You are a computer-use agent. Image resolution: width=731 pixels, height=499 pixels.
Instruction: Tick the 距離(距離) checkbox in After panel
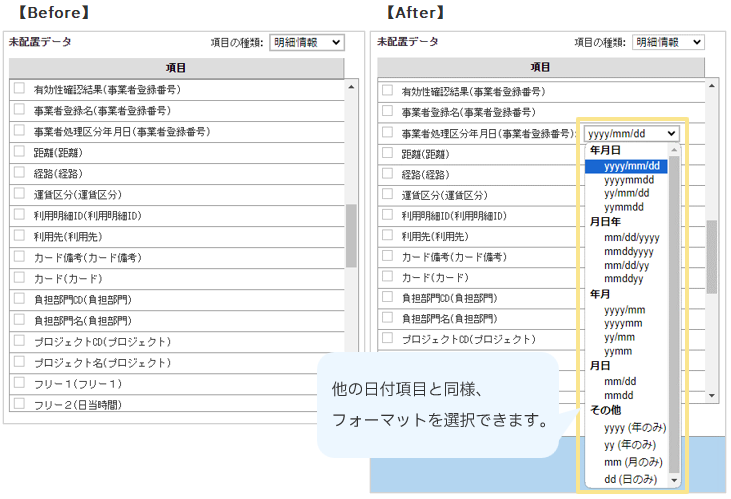(387, 154)
